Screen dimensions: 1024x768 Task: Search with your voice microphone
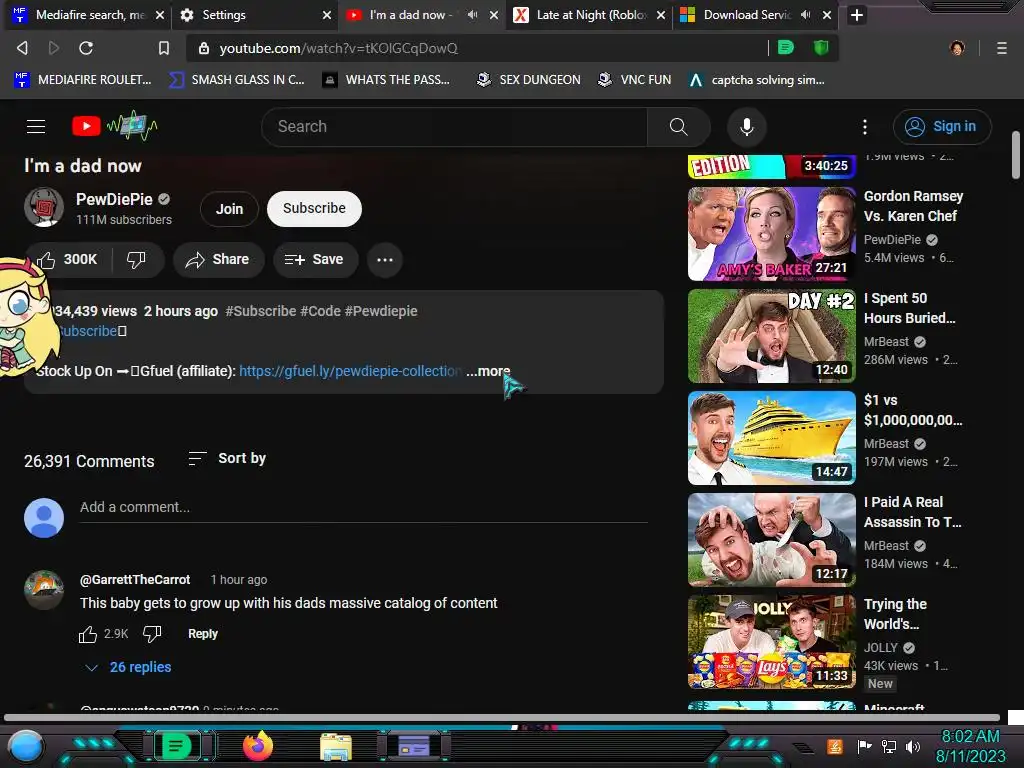point(746,127)
